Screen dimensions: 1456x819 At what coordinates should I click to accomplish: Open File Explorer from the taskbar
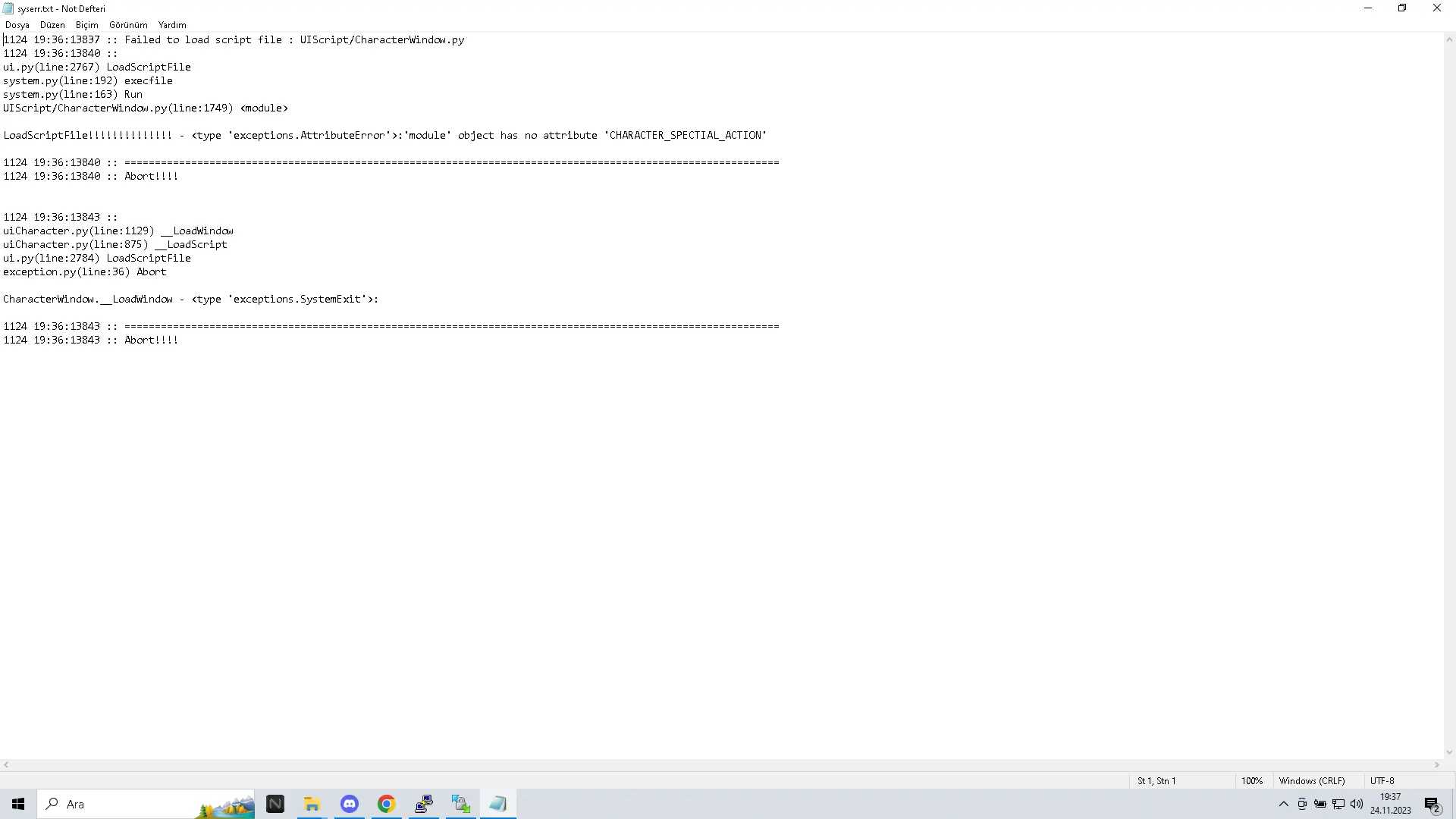[312, 804]
